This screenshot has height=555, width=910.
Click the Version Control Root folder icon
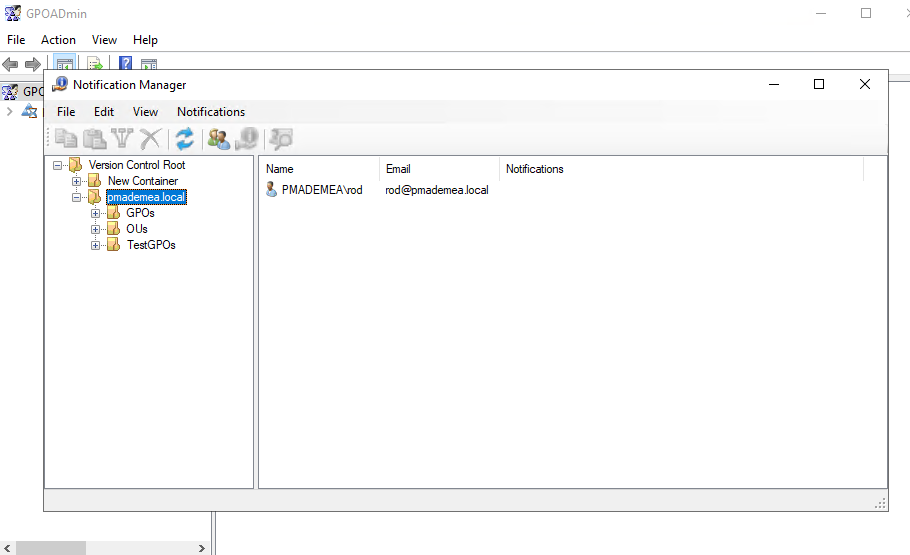(75, 165)
